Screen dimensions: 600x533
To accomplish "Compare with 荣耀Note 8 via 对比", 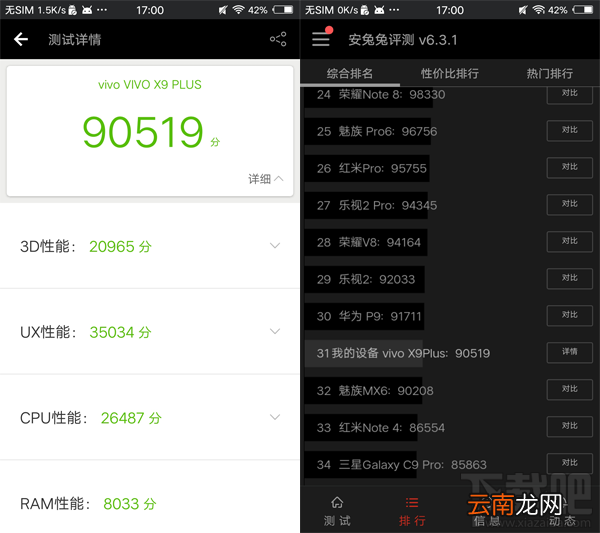I will tap(570, 94).
